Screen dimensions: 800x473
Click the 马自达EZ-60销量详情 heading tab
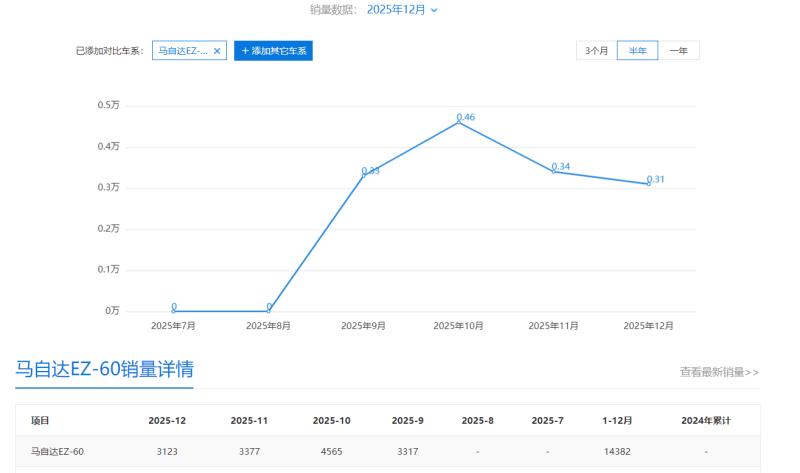[105, 369]
